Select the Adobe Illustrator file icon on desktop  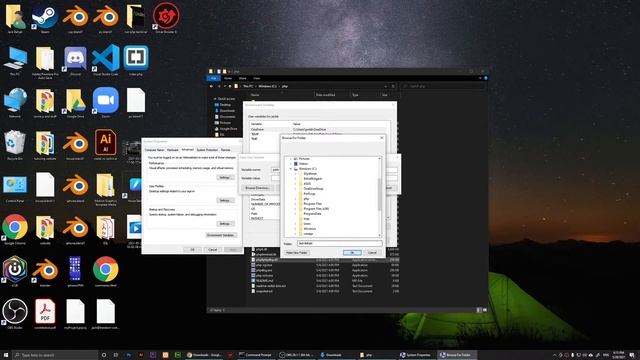pos(106,145)
